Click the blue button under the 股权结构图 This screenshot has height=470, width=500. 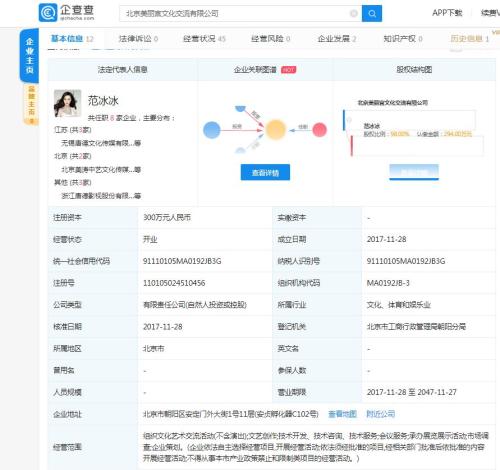click(414, 172)
